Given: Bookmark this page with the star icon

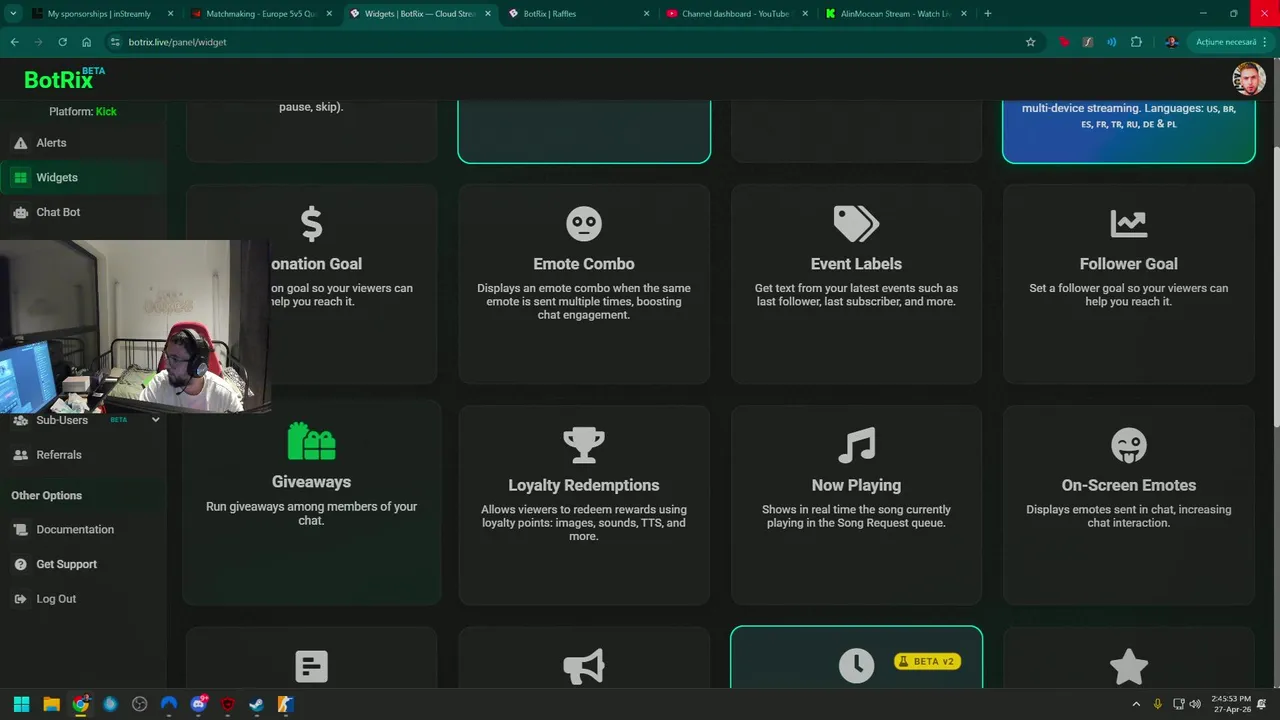Looking at the screenshot, I should pos(1030,42).
